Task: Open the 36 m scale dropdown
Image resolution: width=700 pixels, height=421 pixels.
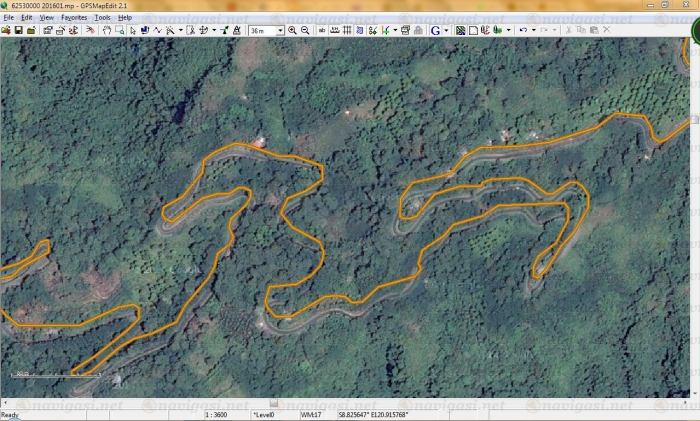Action: [x=280, y=30]
